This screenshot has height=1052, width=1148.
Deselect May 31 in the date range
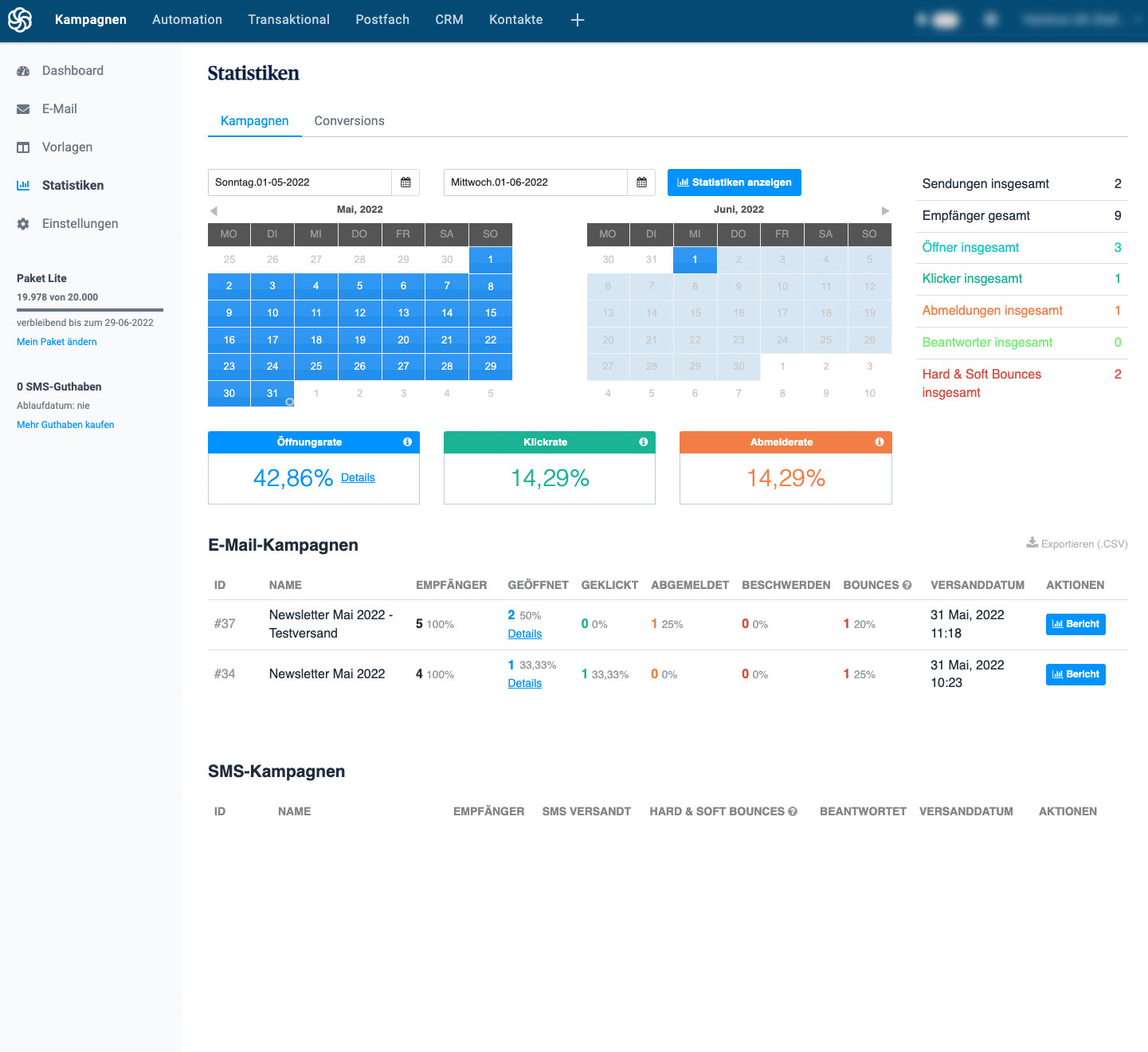coord(272,393)
